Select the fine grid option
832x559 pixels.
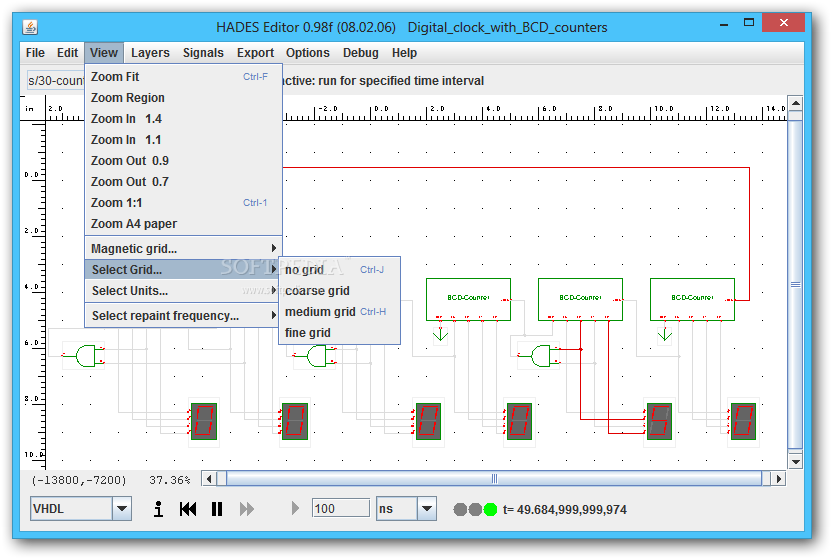[x=340, y=333]
